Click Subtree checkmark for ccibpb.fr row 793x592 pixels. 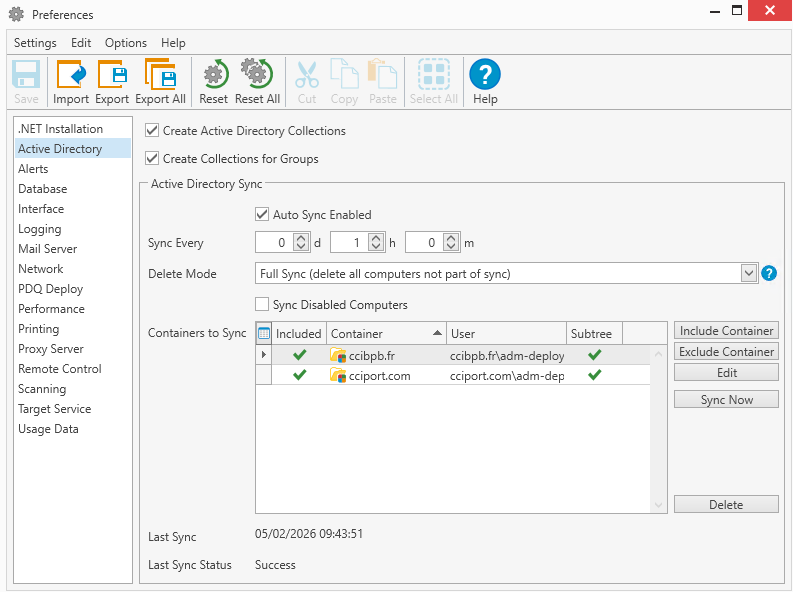click(x=595, y=355)
